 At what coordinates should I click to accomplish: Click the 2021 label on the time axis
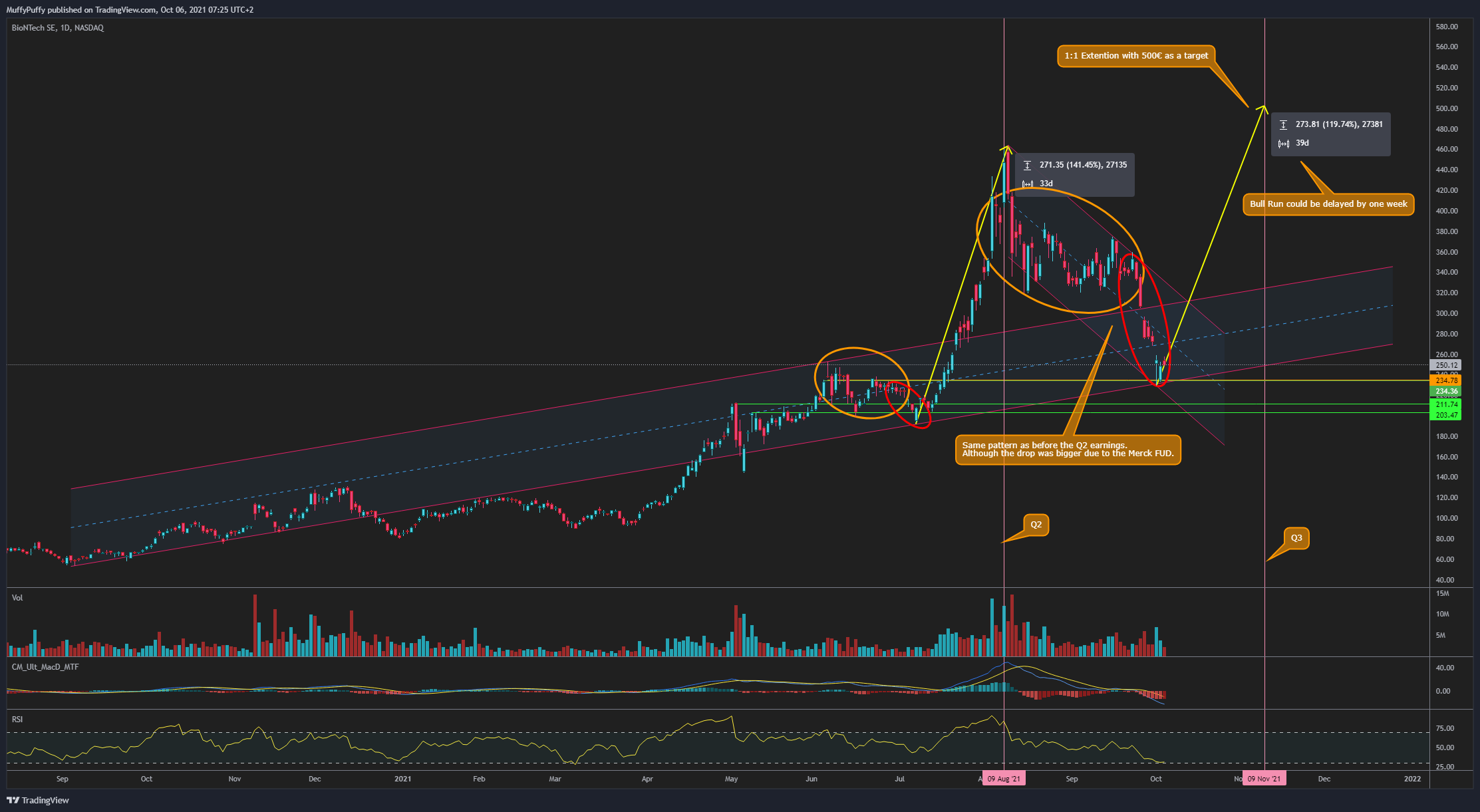(x=402, y=779)
